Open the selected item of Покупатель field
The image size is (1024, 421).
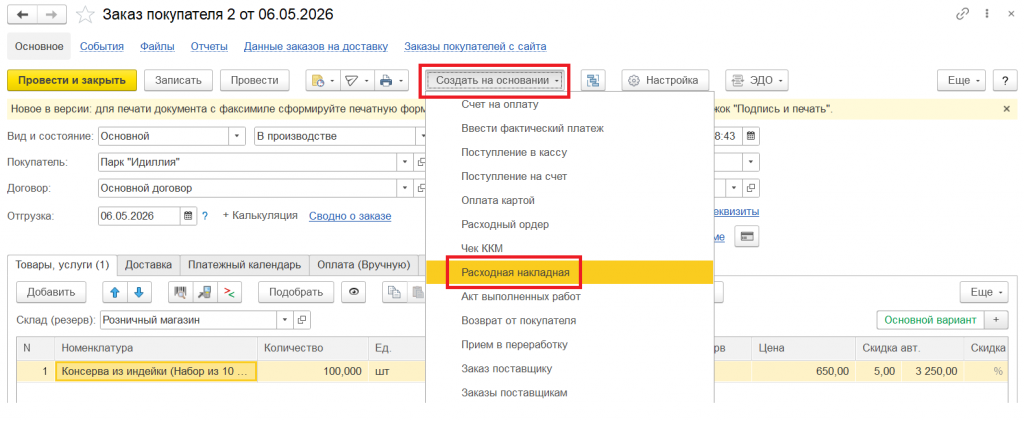pos(421,162)
